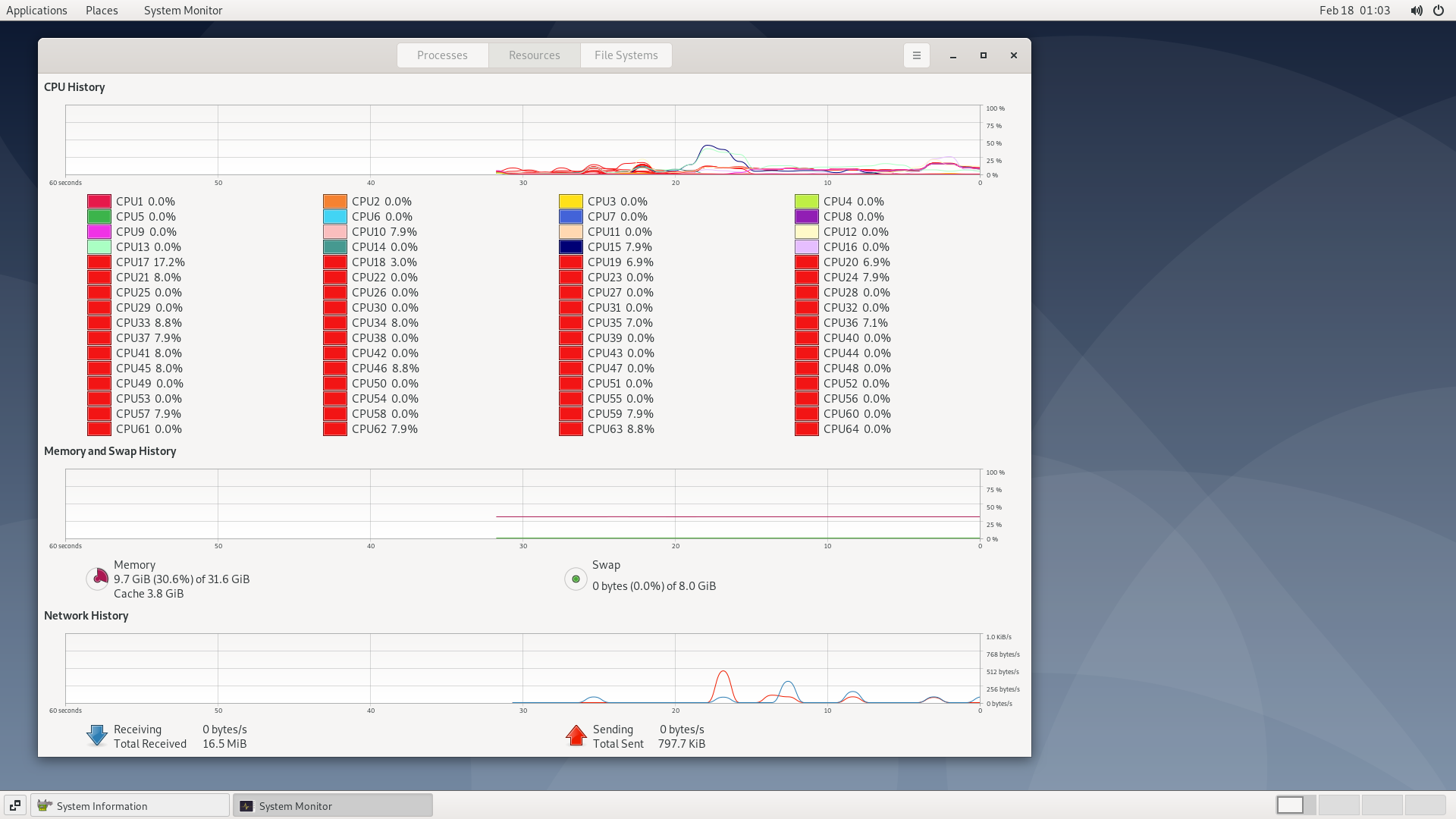Screen dimensions: 1456x819
Task: Change the CPU6 cyan color swatch
Action: coord(335,217)
